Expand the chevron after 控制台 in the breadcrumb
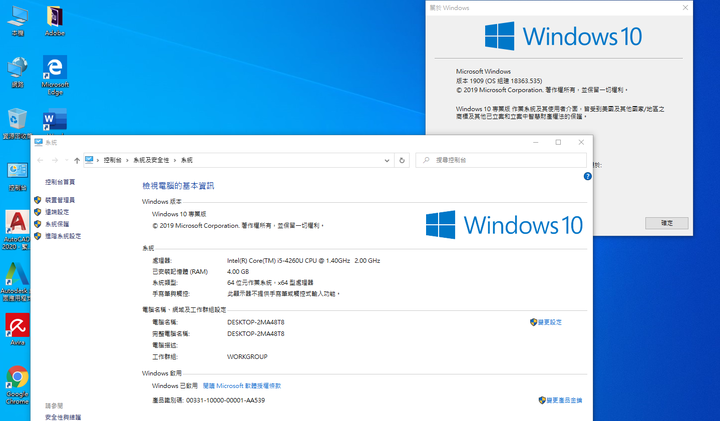Viewport: 720px width, 421px height. 127,160
